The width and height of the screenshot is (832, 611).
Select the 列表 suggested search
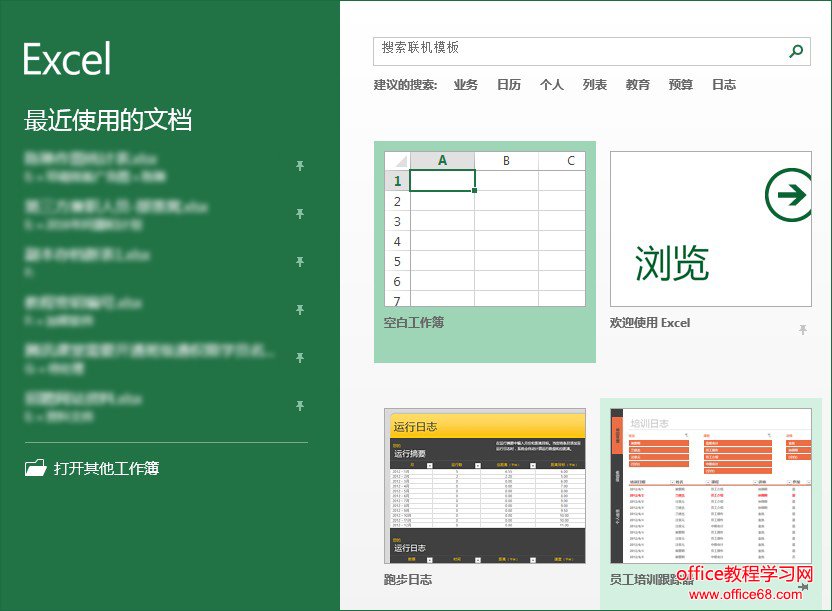pyautogui.click(x=595, y=85)
